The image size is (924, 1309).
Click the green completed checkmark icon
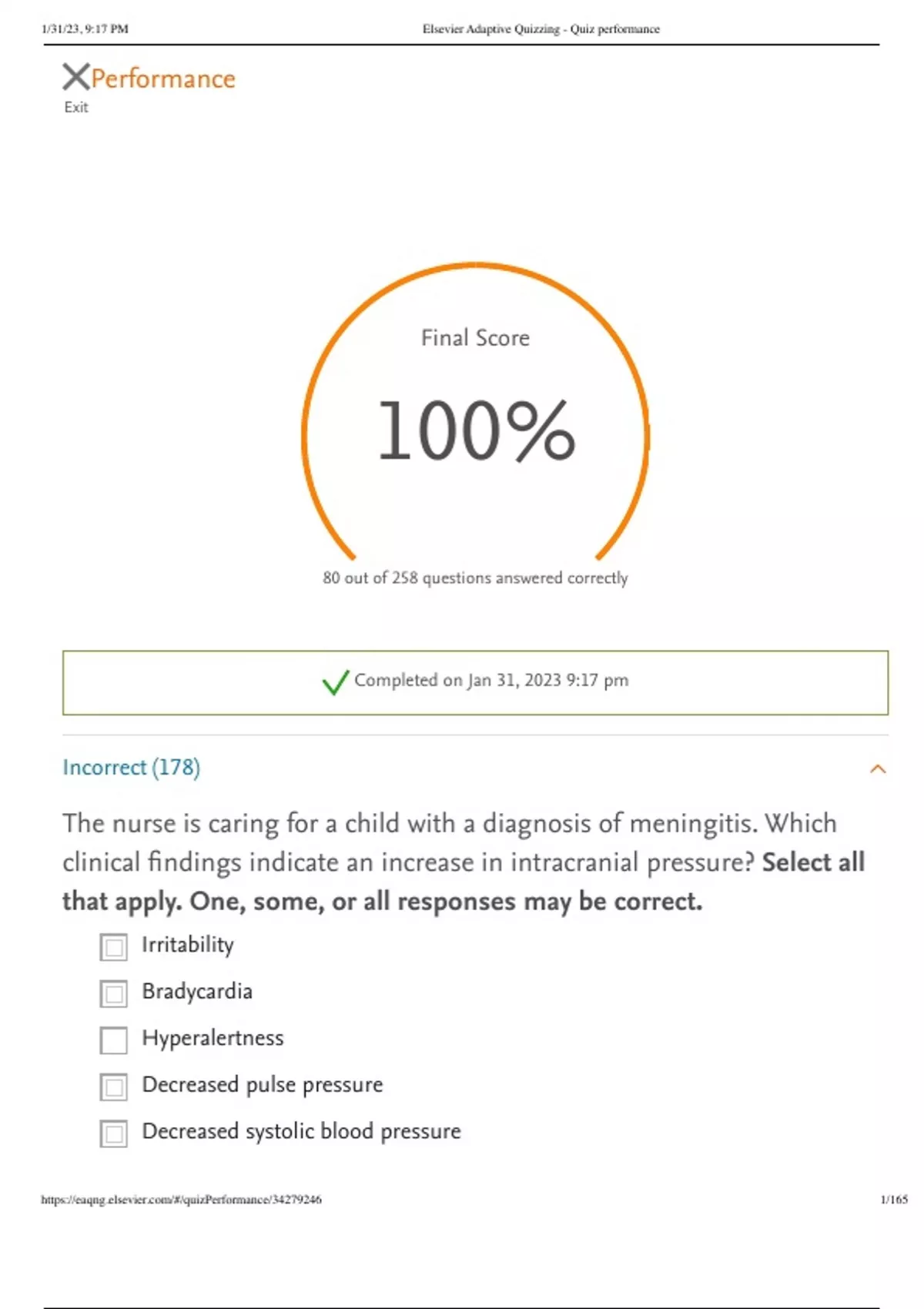336,681
